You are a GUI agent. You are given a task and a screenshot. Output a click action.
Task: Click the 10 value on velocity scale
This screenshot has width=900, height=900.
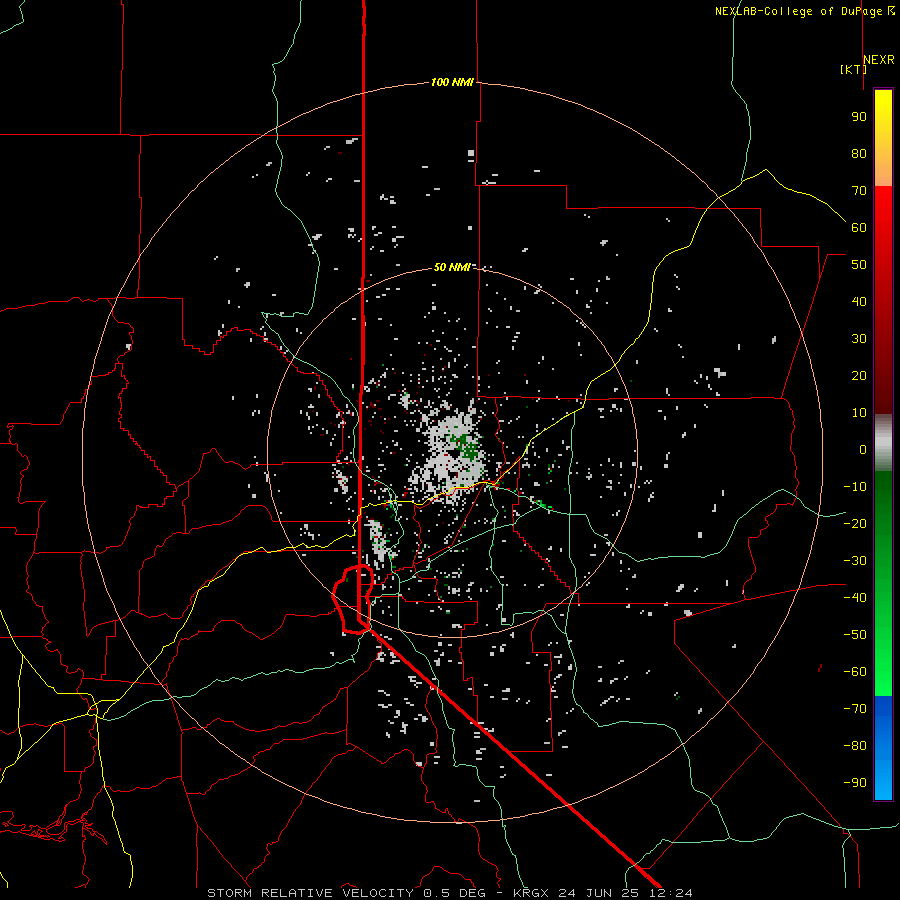click(859, 413)
